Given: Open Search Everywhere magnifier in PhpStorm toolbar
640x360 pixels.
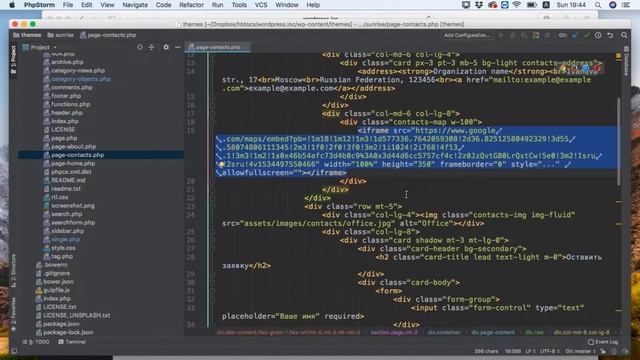Looking at the screenshot, I should 624,36.
